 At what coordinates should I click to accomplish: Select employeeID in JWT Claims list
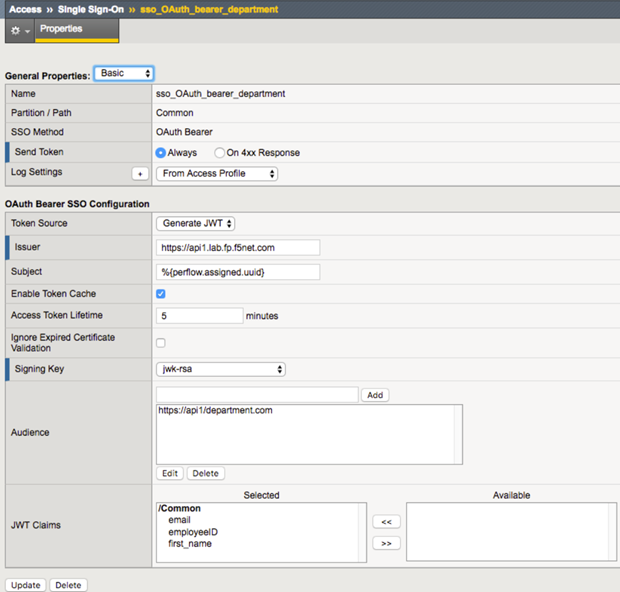[x=192, y=532]
